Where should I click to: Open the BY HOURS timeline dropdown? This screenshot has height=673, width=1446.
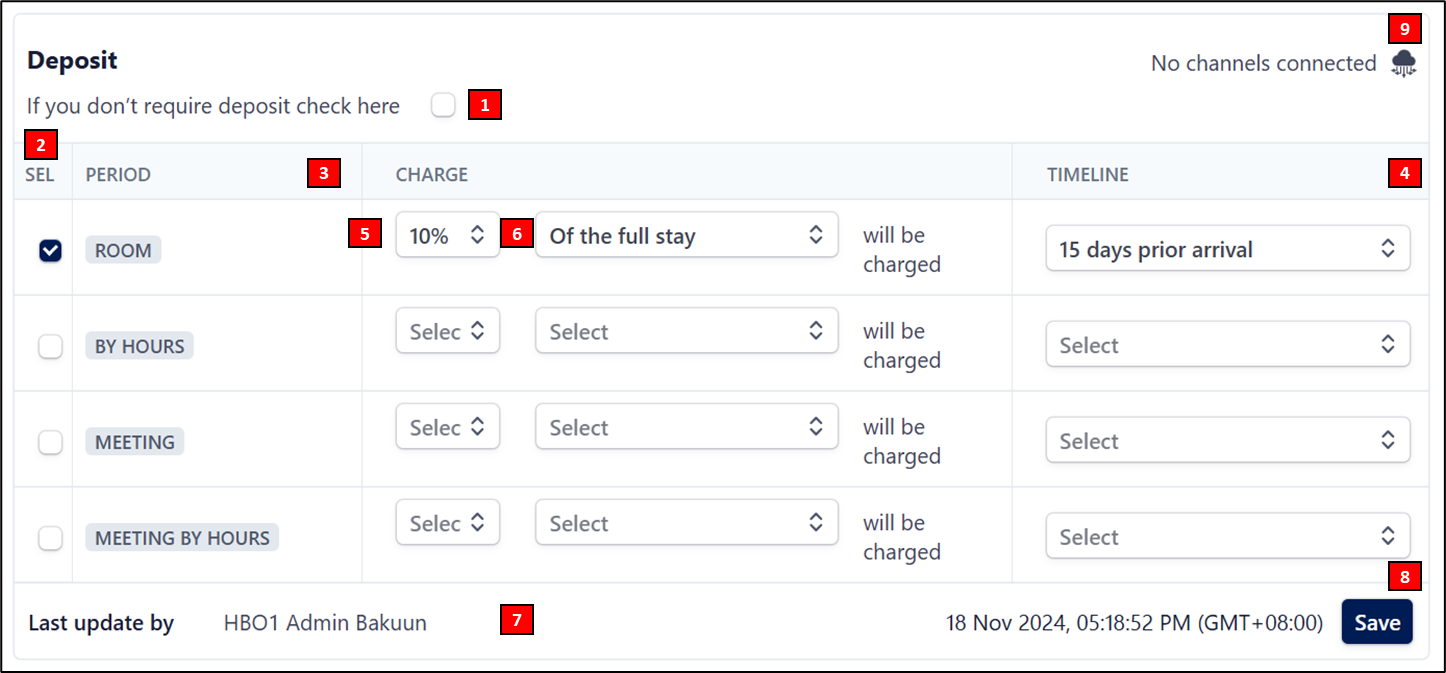[1227, 346]
